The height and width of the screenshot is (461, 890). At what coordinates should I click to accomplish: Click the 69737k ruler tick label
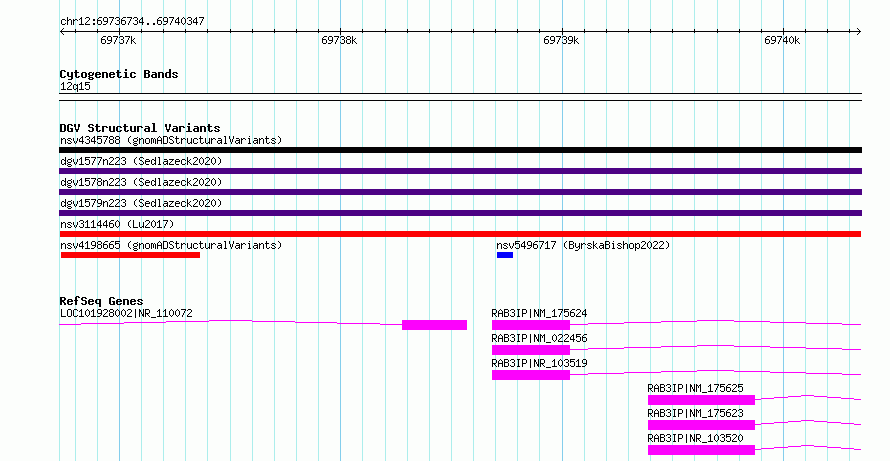[x=118, y=40]
